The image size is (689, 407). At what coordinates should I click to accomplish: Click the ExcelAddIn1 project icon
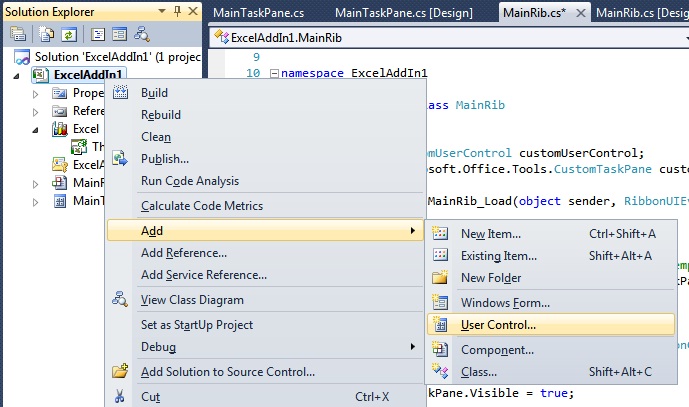[40, 75]
